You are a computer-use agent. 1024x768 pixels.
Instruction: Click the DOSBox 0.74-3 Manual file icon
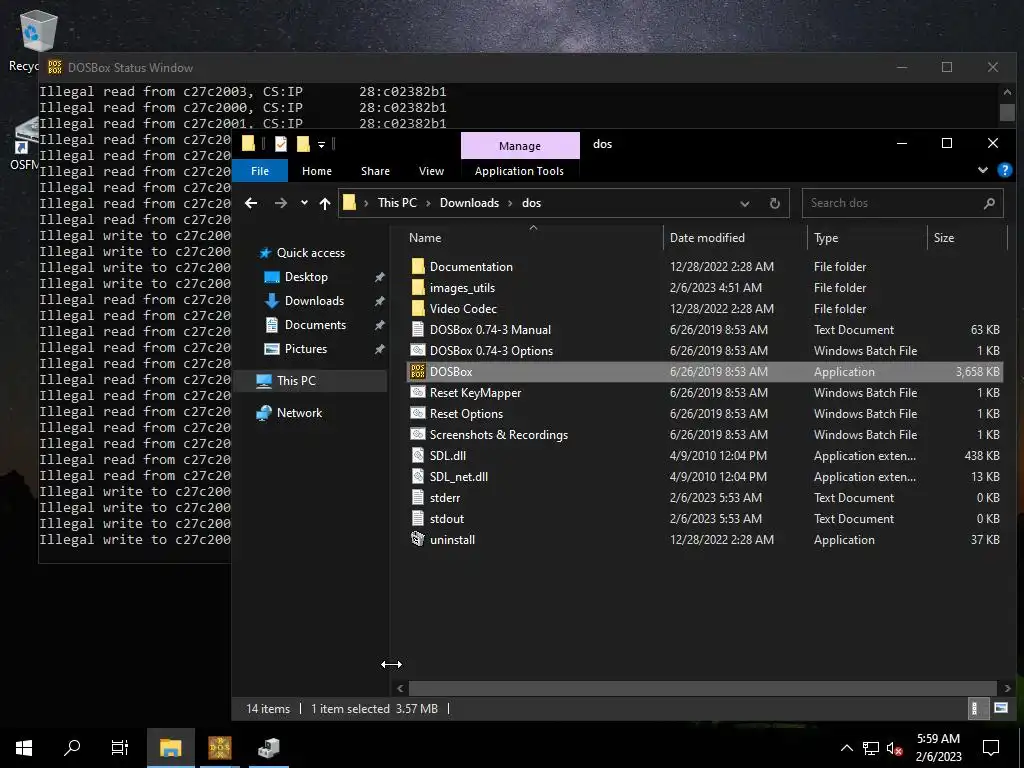click(418, 330)
